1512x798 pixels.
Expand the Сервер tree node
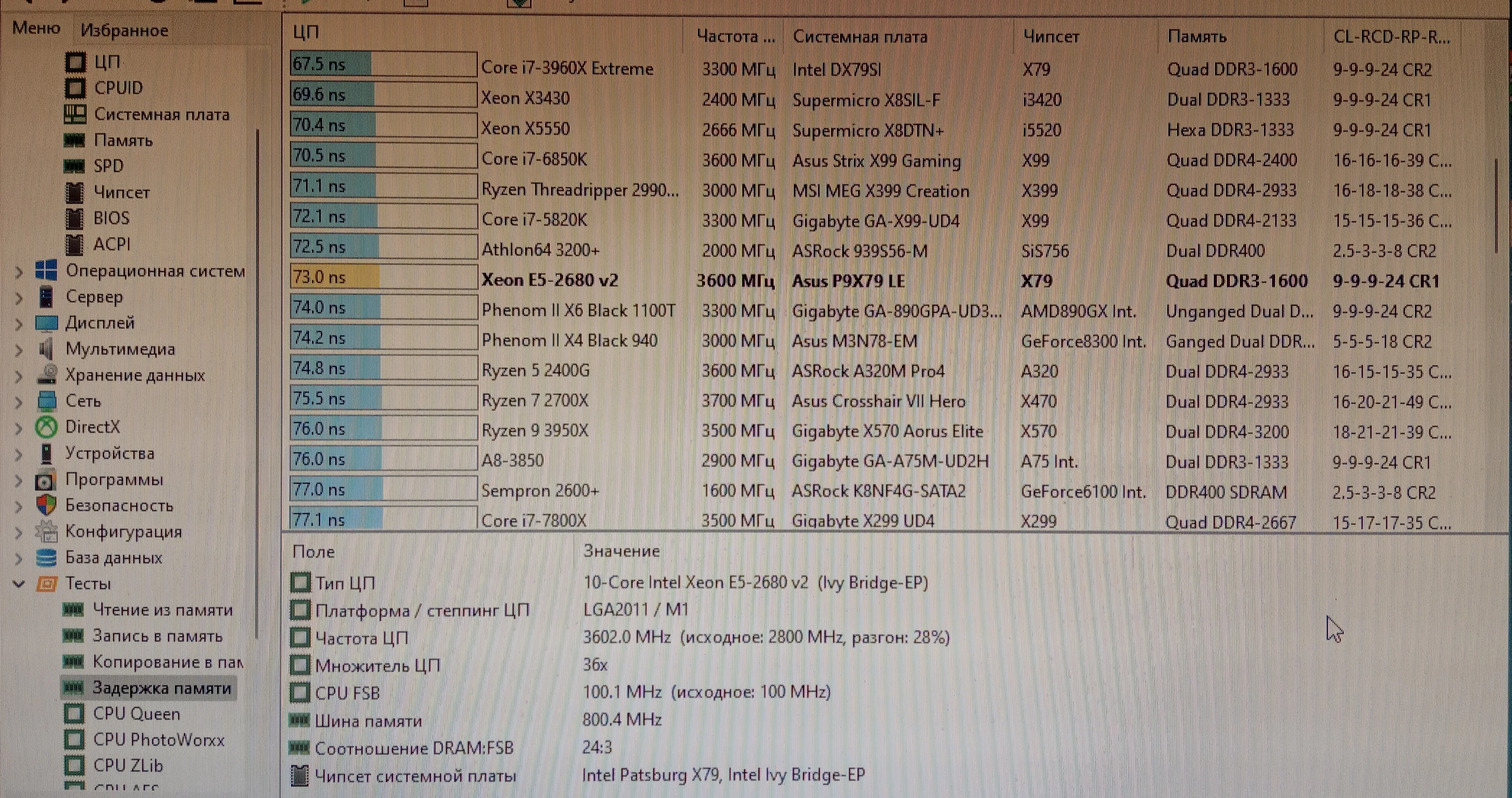pos(19,298)
